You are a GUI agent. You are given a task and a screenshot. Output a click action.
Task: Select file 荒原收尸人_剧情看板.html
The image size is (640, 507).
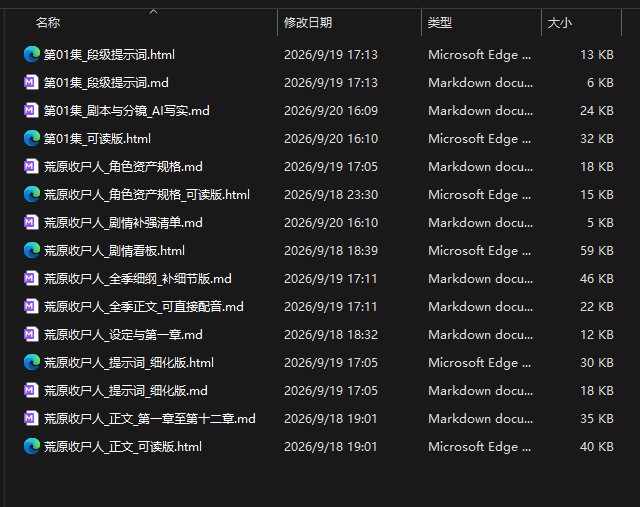(x=114, y=250)
